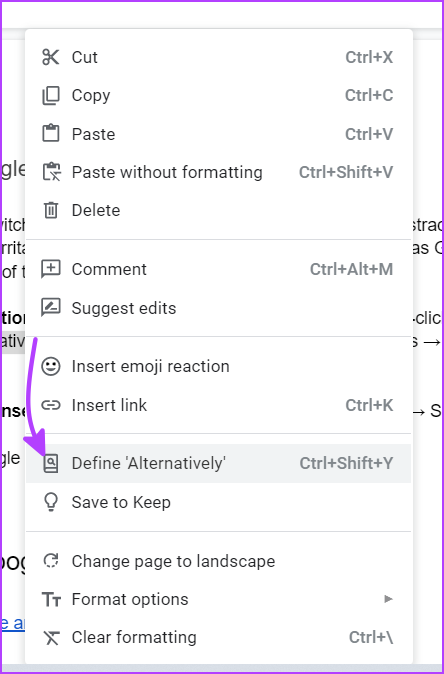Screen dimensions: 444x674
Task: Click the rotate page landscape icon
Action: tap(51, 561)
